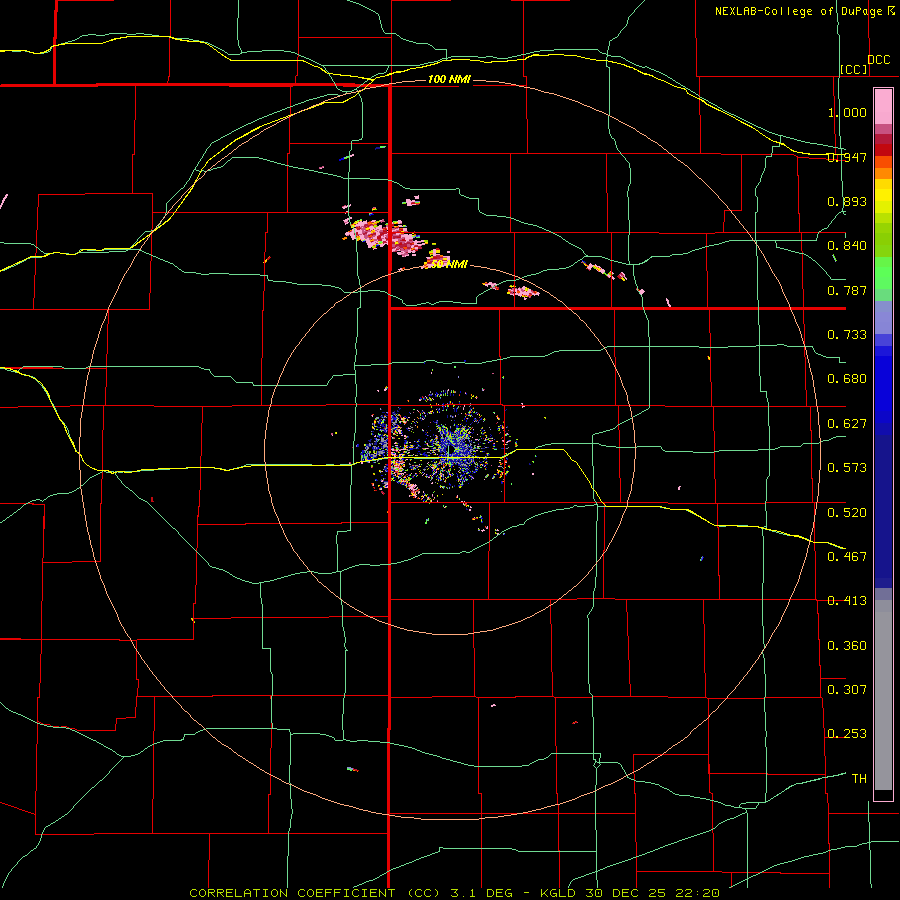Click the 0.840 color scale value
Viewport: 900px width, 900px height.
tap(847, 246)
